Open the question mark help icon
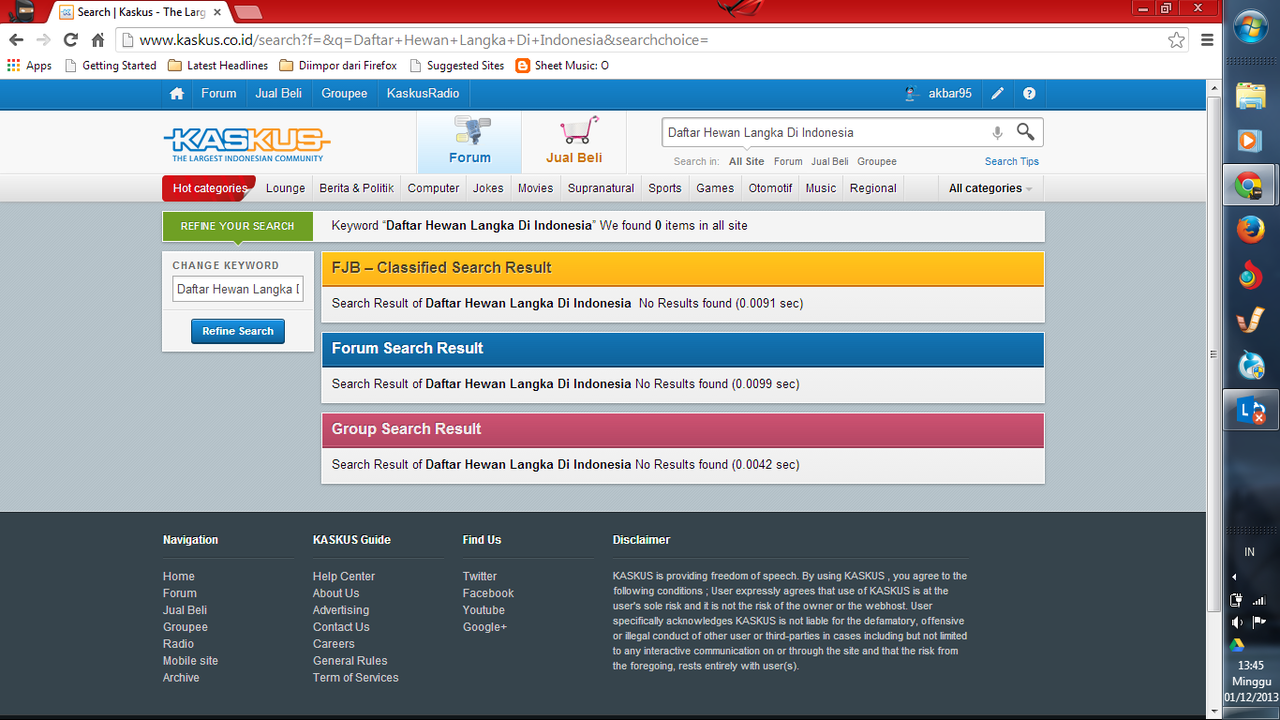This screenshot has width=1280, height=720. click(1029, 94)
